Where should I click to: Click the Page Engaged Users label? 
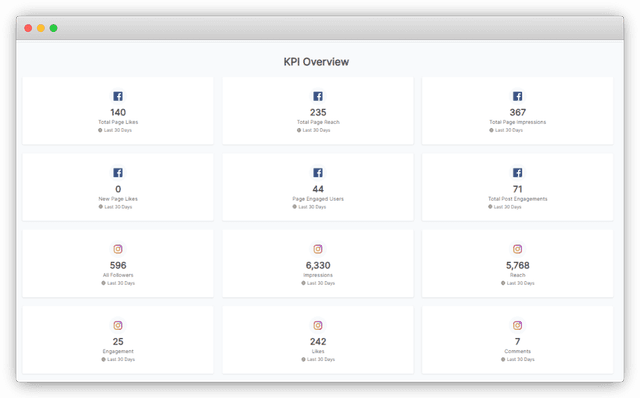point(318,199)
